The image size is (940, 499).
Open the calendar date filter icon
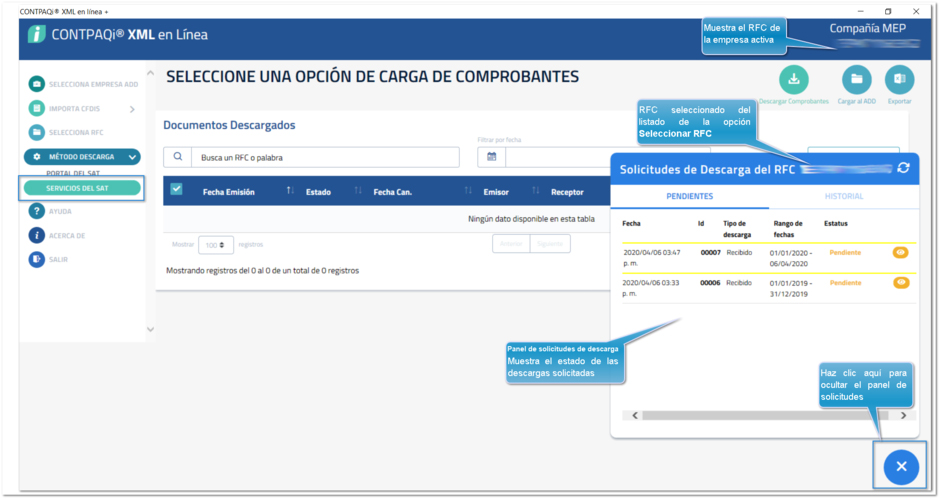[492, 157]
